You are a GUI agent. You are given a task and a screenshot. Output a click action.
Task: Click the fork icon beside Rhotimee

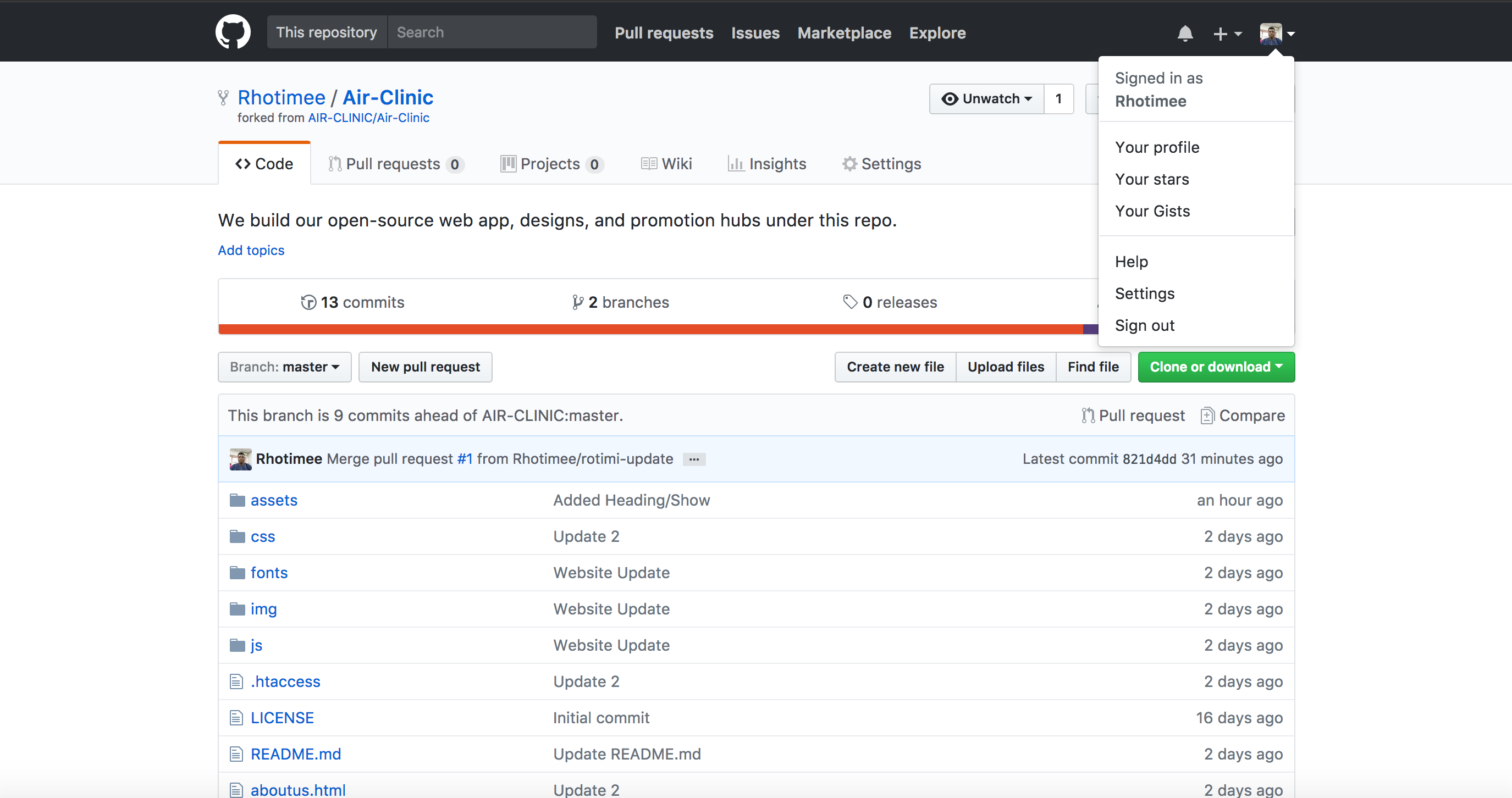(223, 97)
